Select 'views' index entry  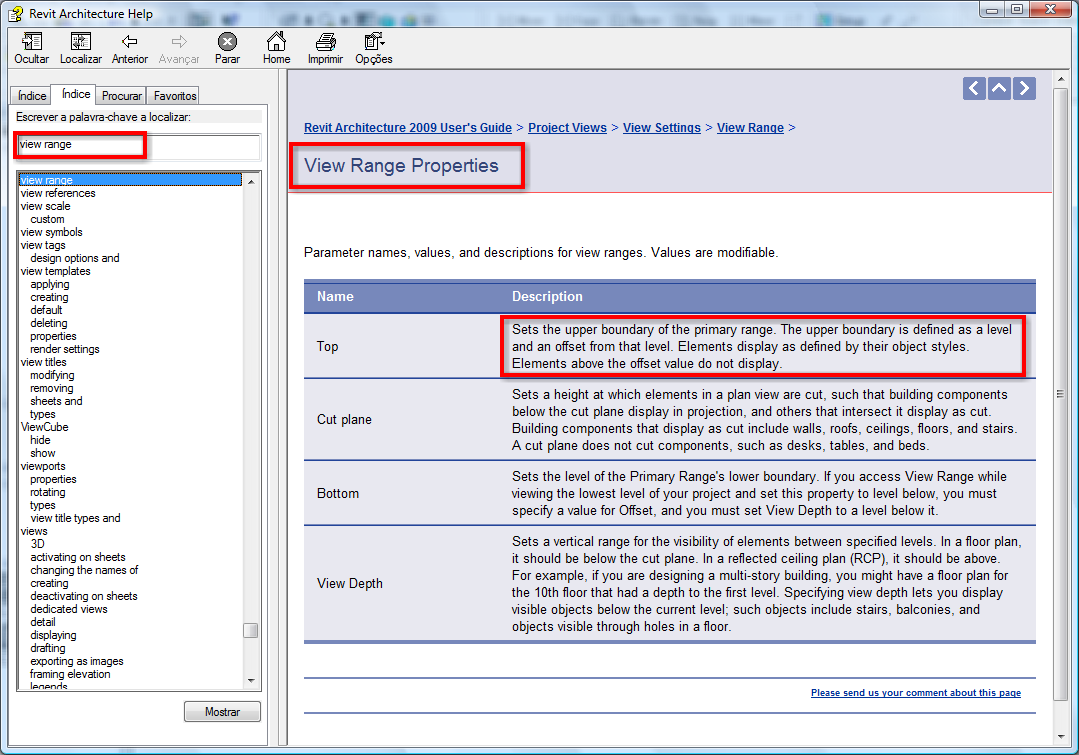[x=34, y=531]
